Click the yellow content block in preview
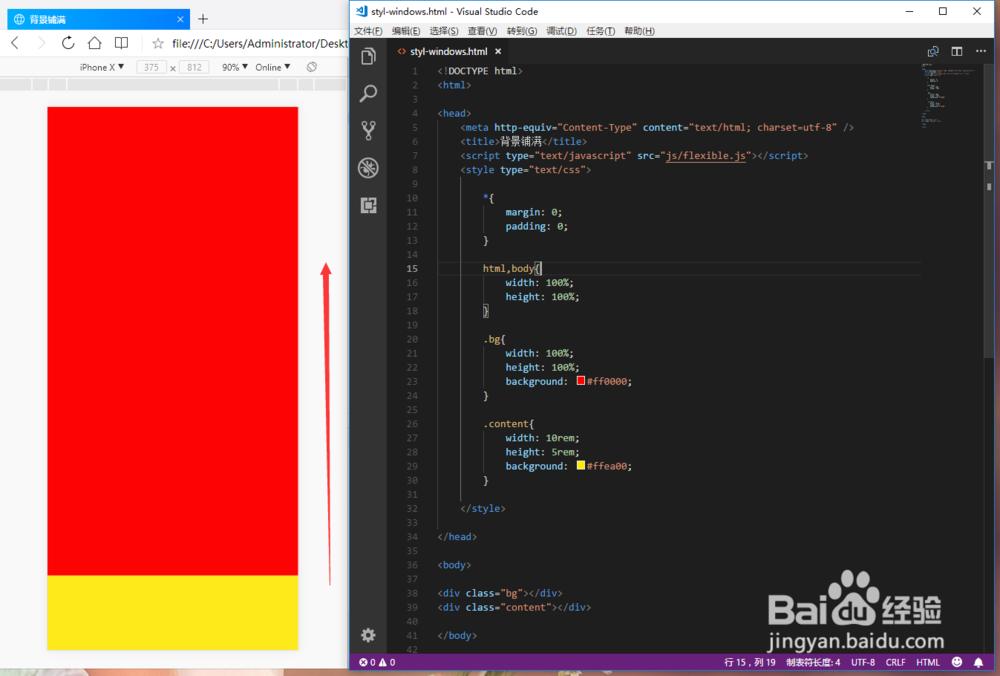The width and height of the screenshot is (1000, 676). (x=172, y=612)
